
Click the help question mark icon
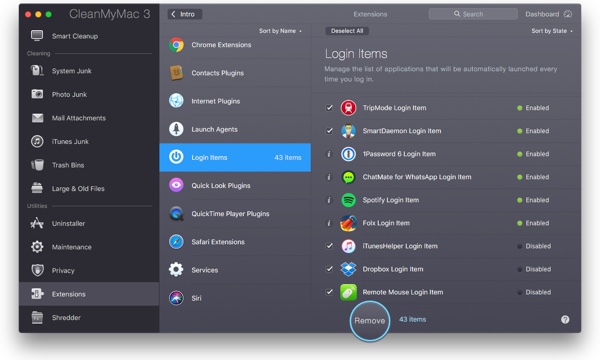tap(565, 319)
